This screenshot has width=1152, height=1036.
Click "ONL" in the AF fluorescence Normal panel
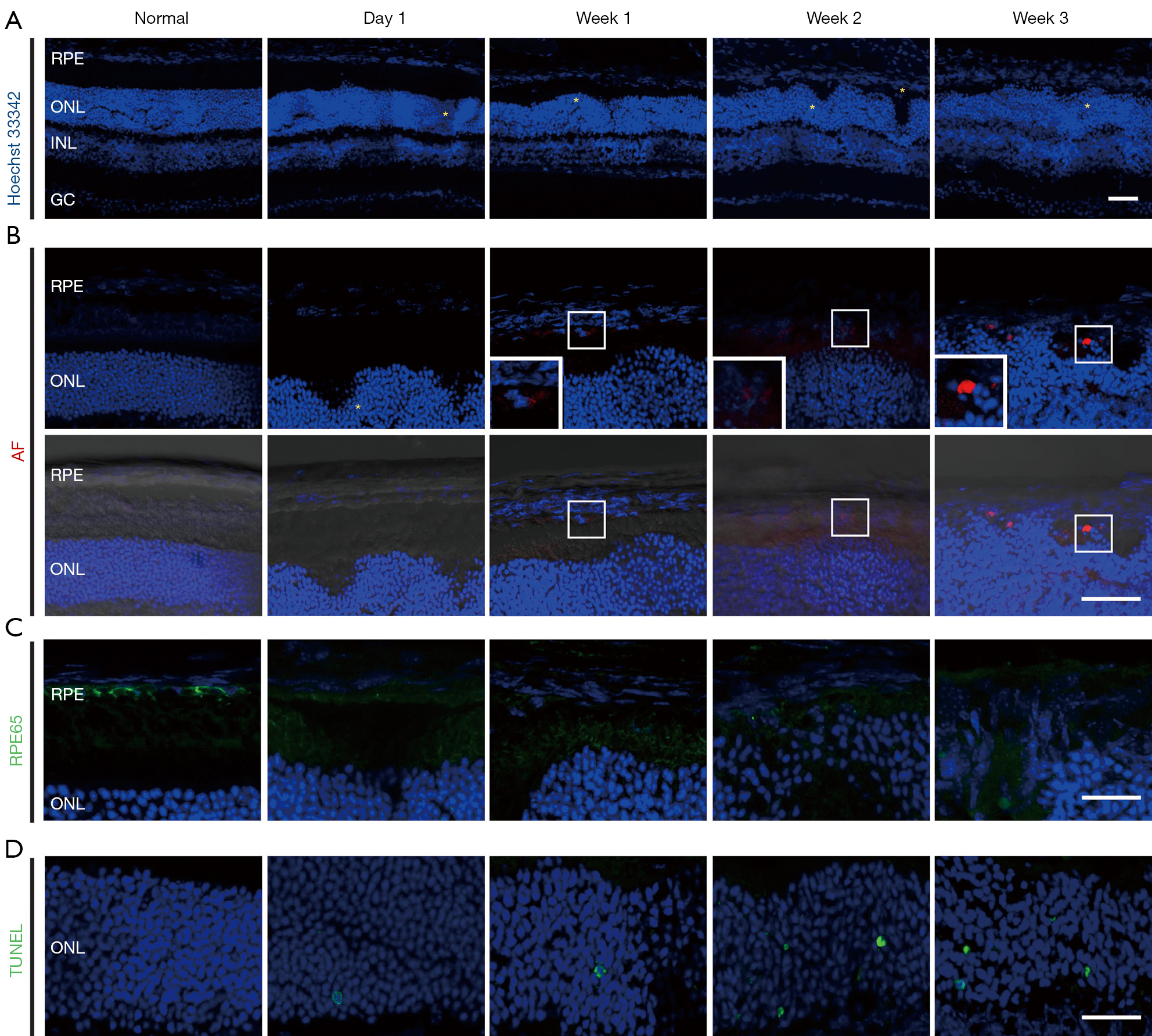click(x=67, y=381)
